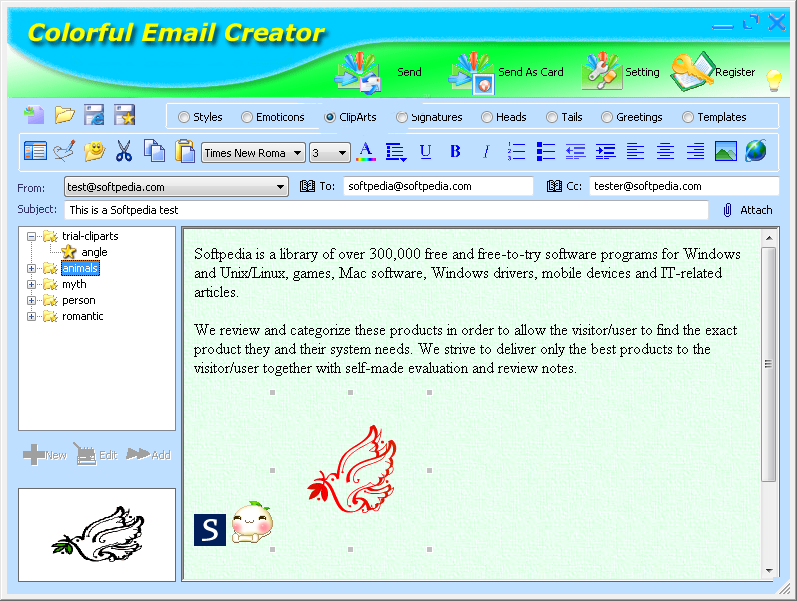Select the Emoticons radio button
This screenshot has height=601, width=797.
(x=247, y=117)
